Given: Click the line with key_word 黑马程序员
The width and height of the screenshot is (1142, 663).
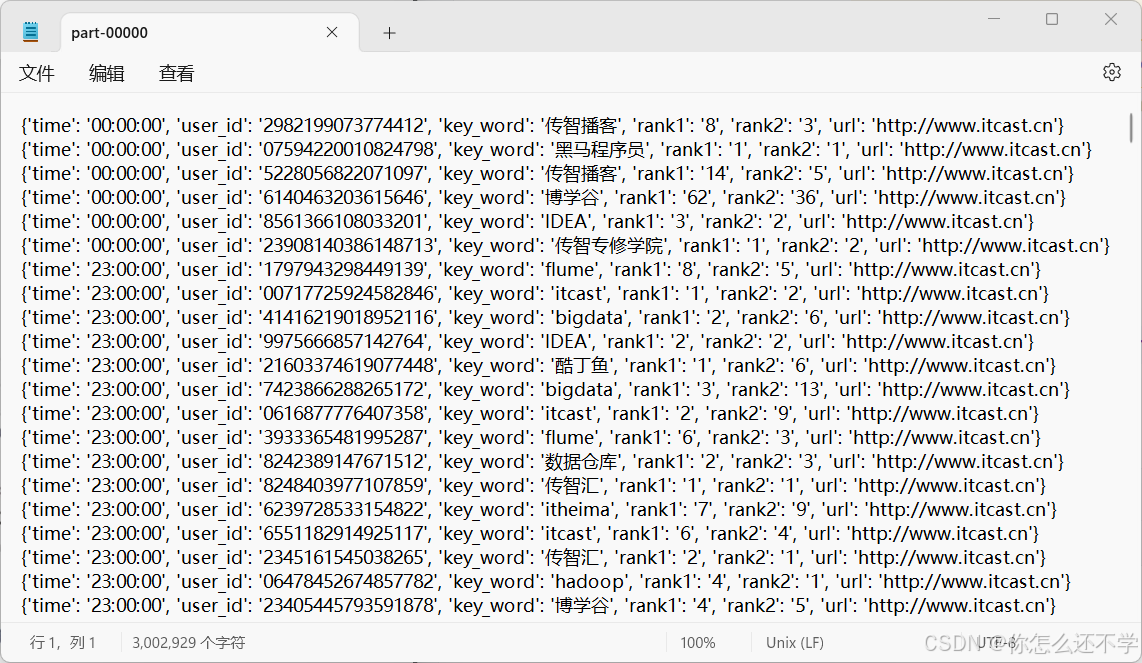Looking at the screenshot, I should click(x=556, y=149).
